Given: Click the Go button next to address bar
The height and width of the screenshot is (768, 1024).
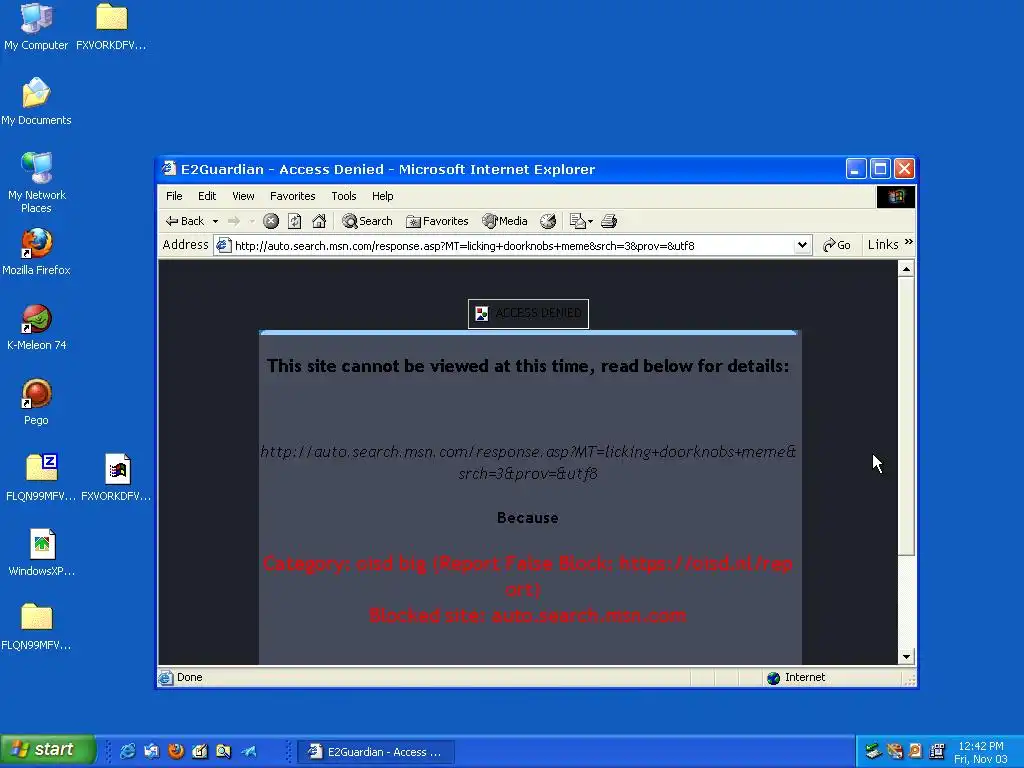Looking at the screenshot, I should [837, 245].
